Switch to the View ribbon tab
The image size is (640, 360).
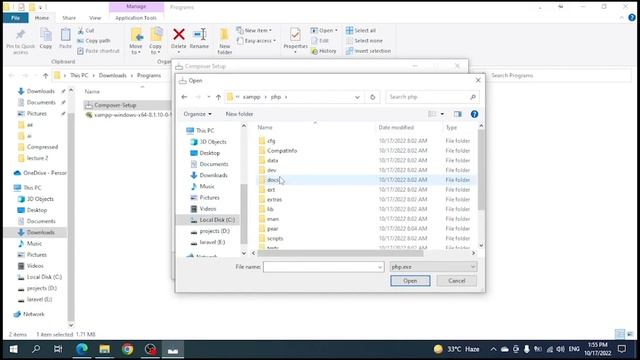(x=95, y=18)
